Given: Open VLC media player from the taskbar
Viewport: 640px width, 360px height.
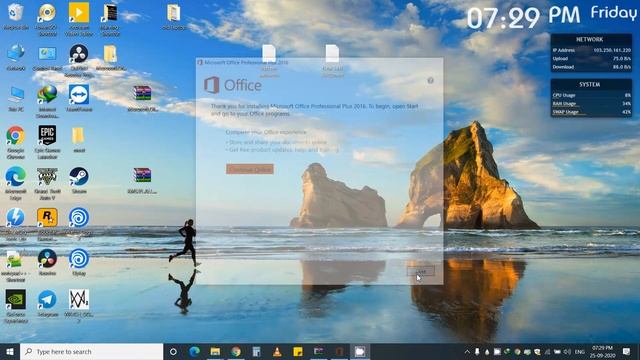Looking at the screenshot, I should pos(277,351).
